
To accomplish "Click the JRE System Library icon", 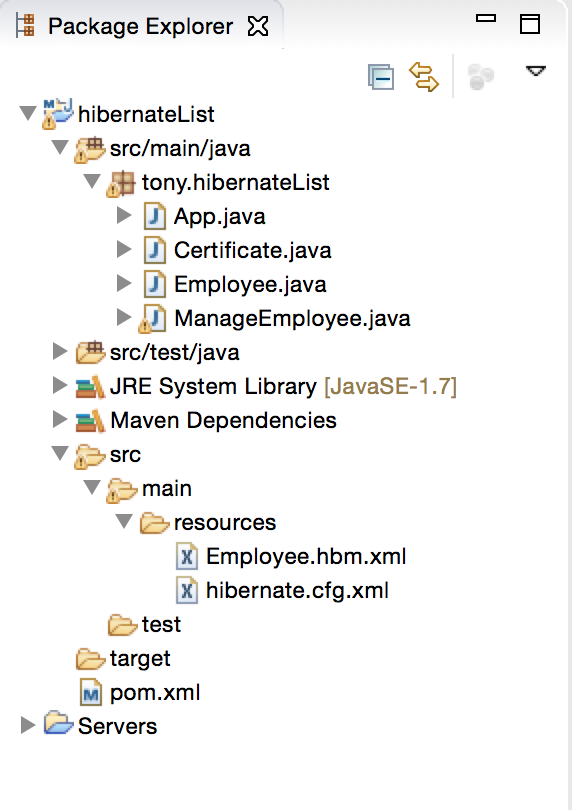I will coord(90,387).
